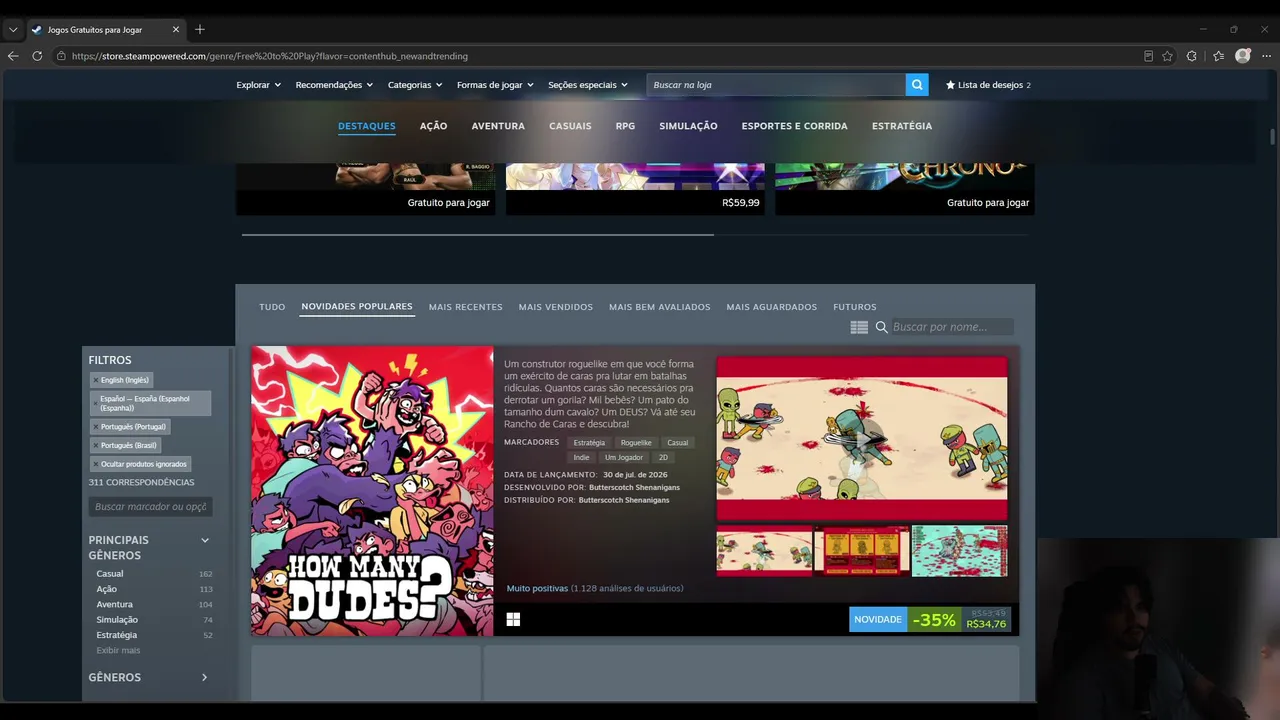
Task: Click in the Buscar na loja search field
Action: pyautogui.click(x=776, y=85)
